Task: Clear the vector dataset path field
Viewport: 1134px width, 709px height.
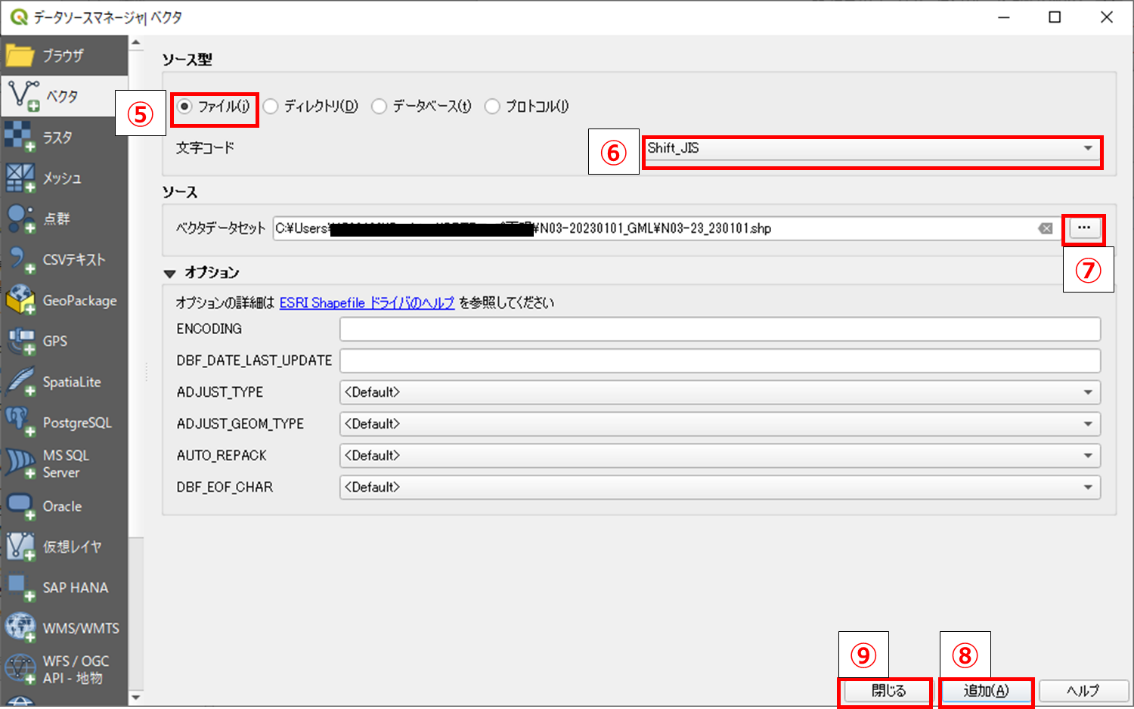Action: [x=1045, y=229]
